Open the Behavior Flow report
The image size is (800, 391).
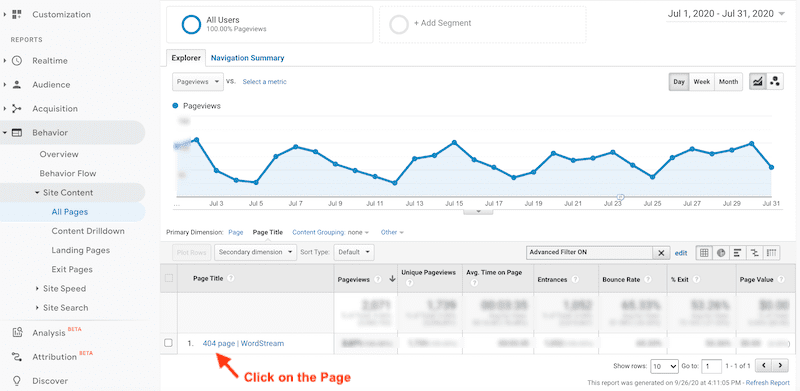point(68,174)
